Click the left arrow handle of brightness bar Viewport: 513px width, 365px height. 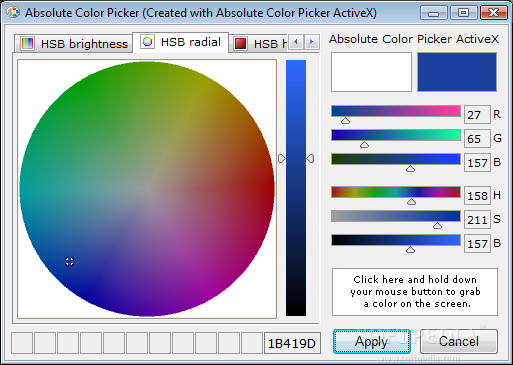282,158
